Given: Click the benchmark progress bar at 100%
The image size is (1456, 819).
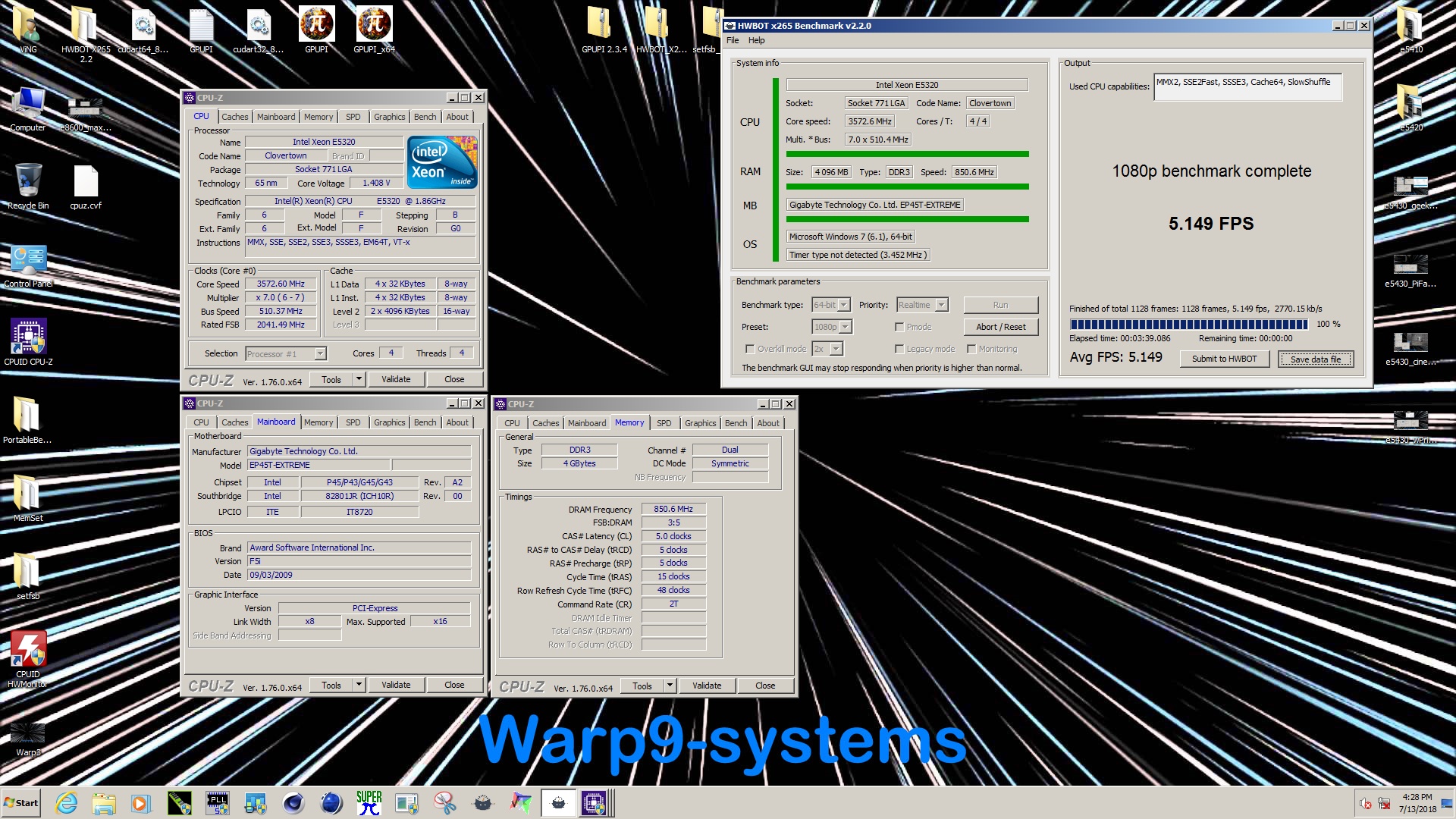Looking at the screenshot, I should pos(1188,325).
